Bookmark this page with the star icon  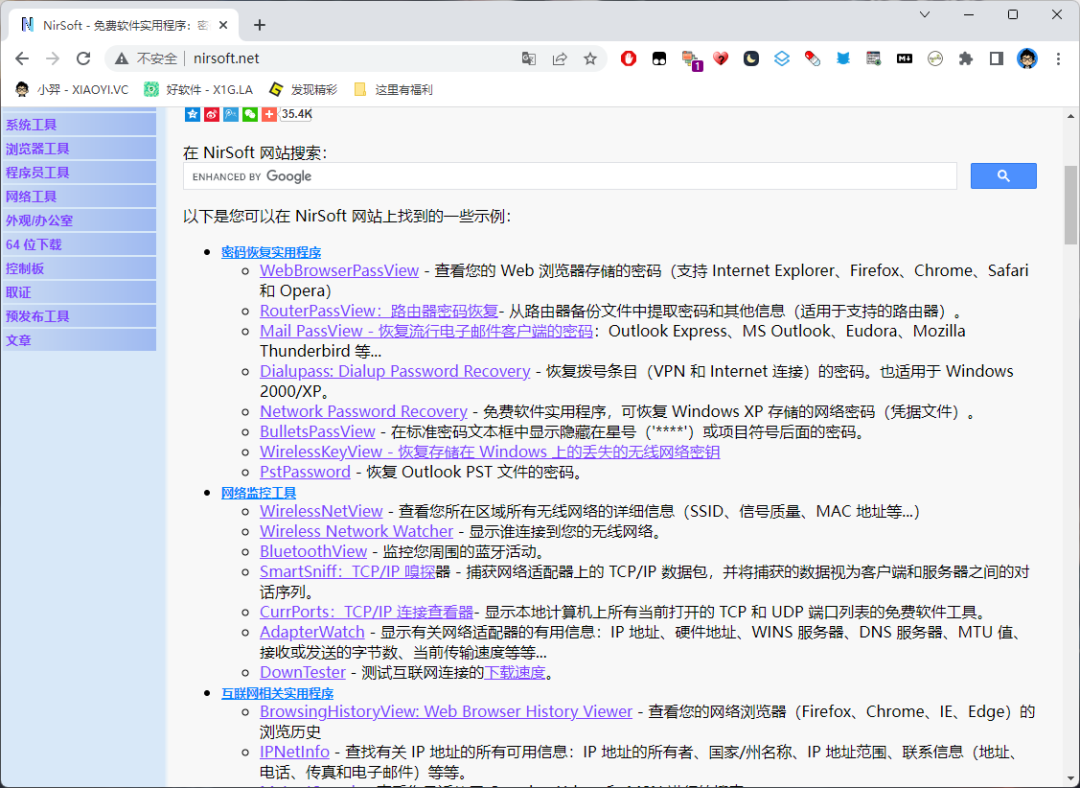590,59
